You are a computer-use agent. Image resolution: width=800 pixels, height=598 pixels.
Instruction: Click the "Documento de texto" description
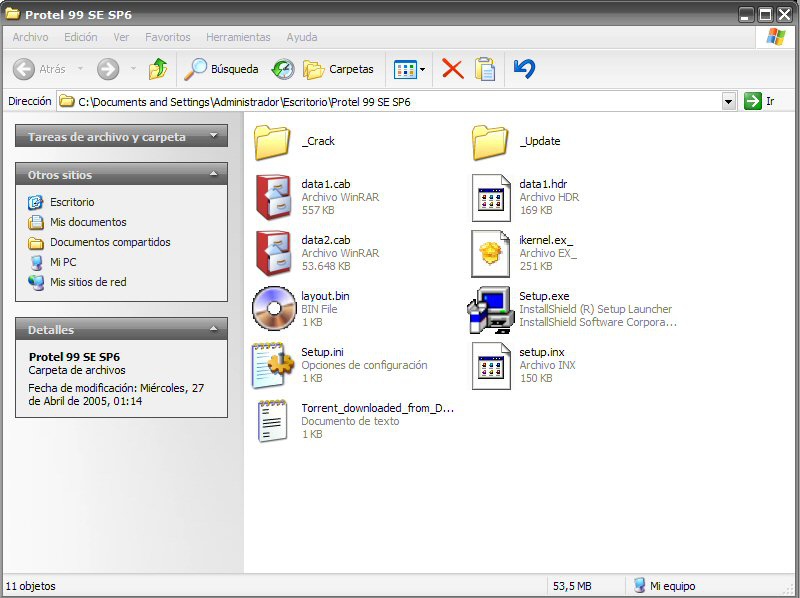350,421
